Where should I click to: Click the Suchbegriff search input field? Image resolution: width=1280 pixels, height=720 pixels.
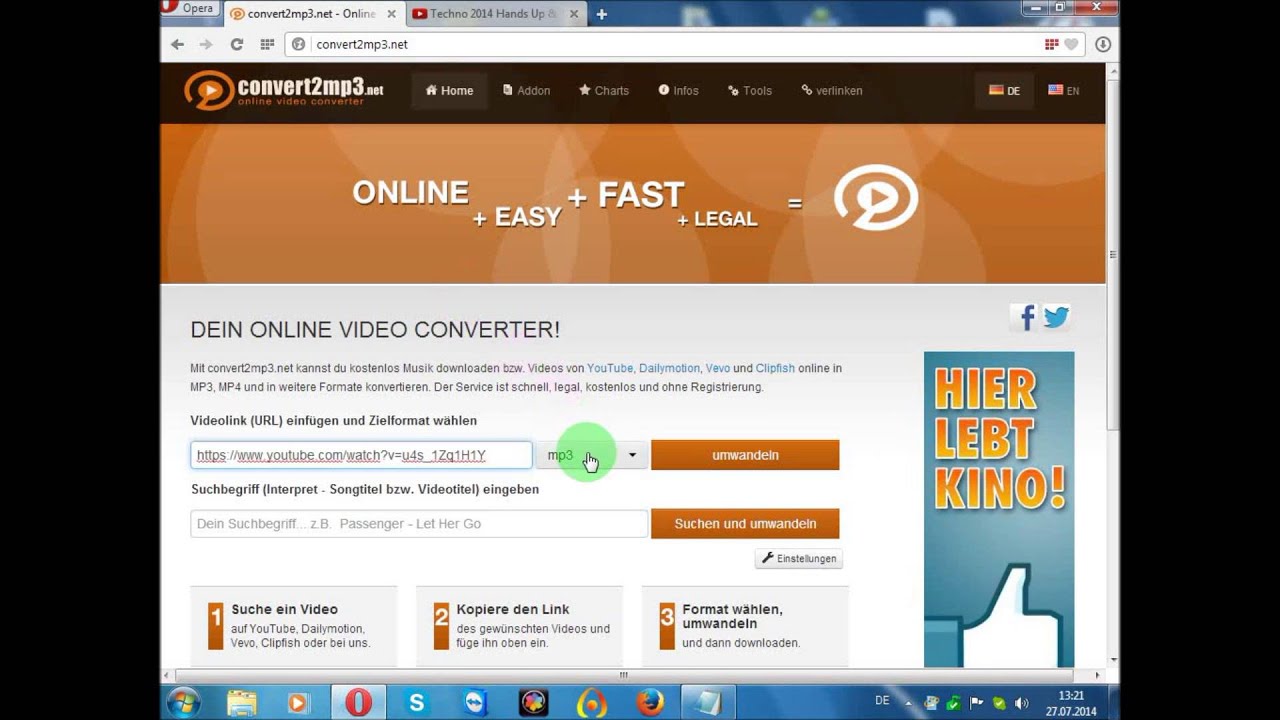pyautogui.click(x=419, y=524)
